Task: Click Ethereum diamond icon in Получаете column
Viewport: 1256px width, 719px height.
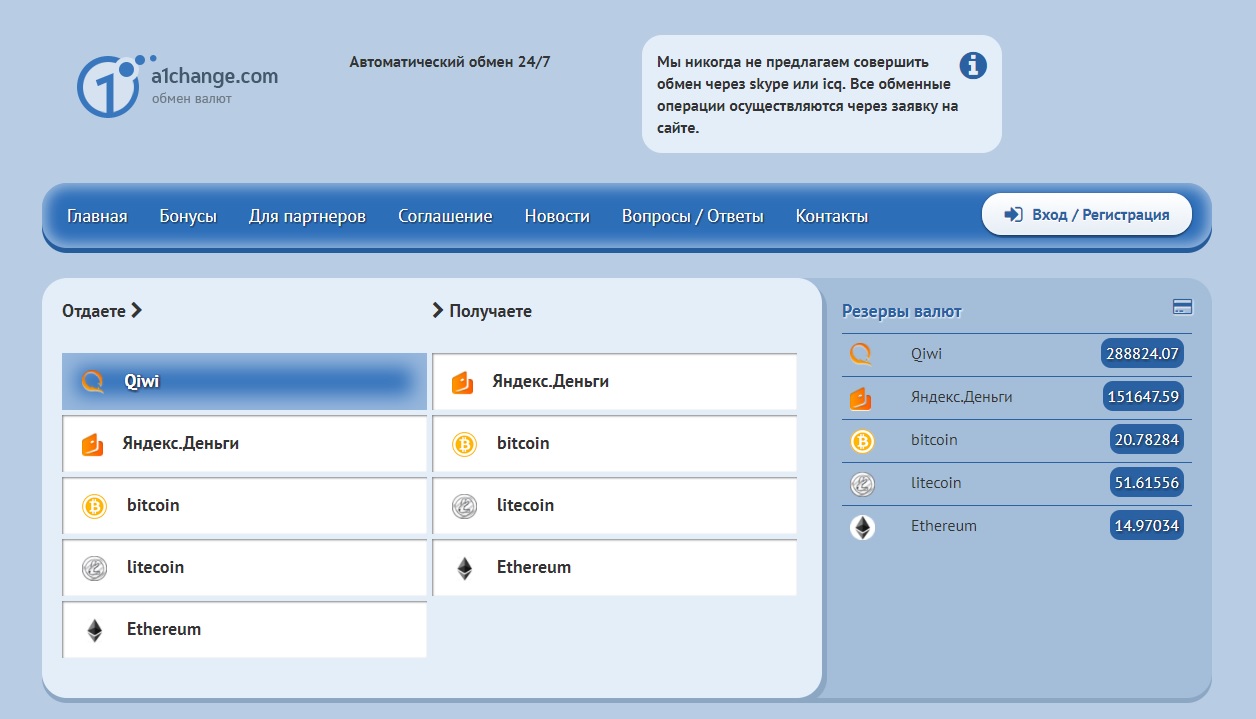Action: tap(464, 568)
